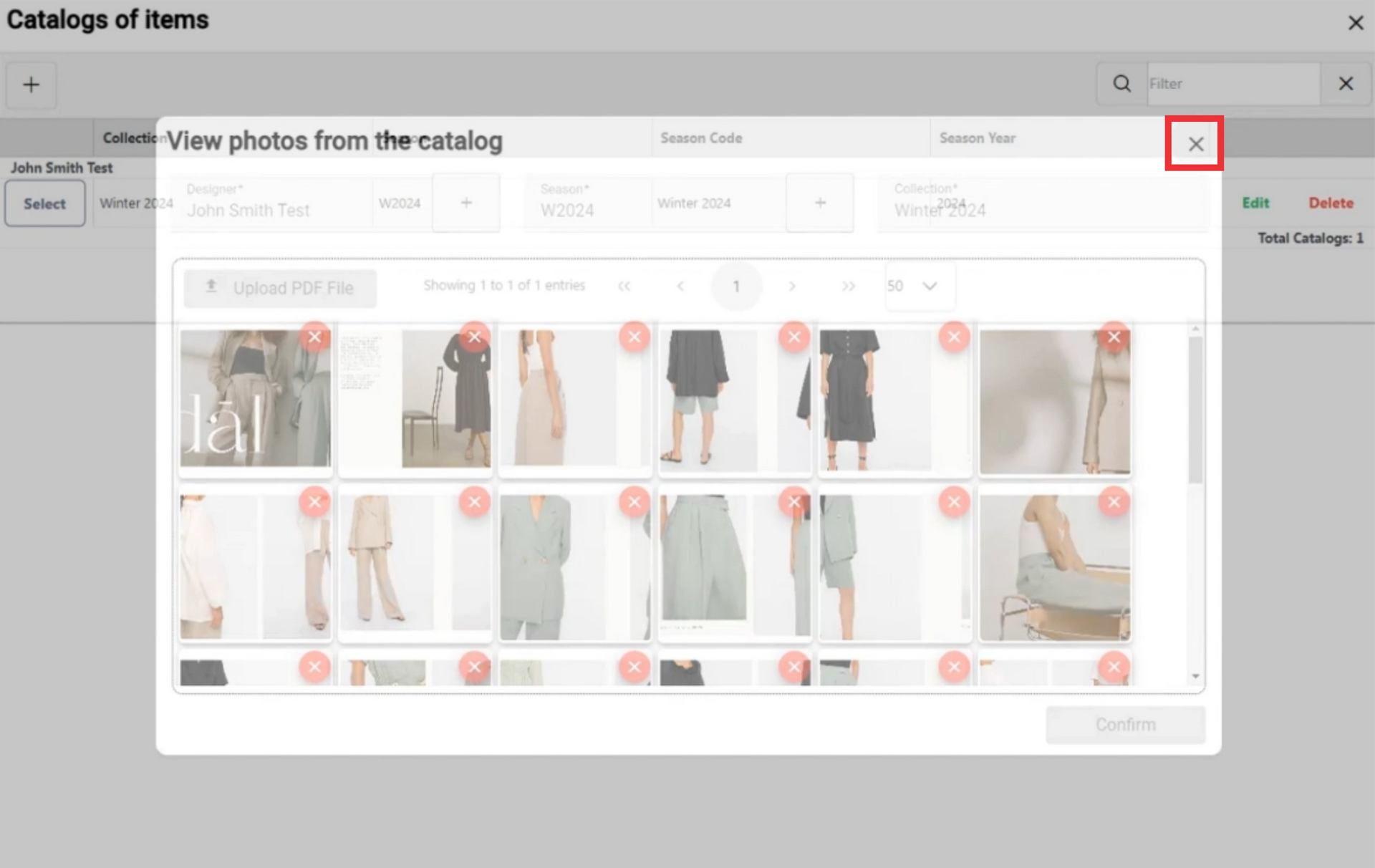The image size is (1375, 868).
Task: Add a designer with plus button
Action: [x=466, y=203]
